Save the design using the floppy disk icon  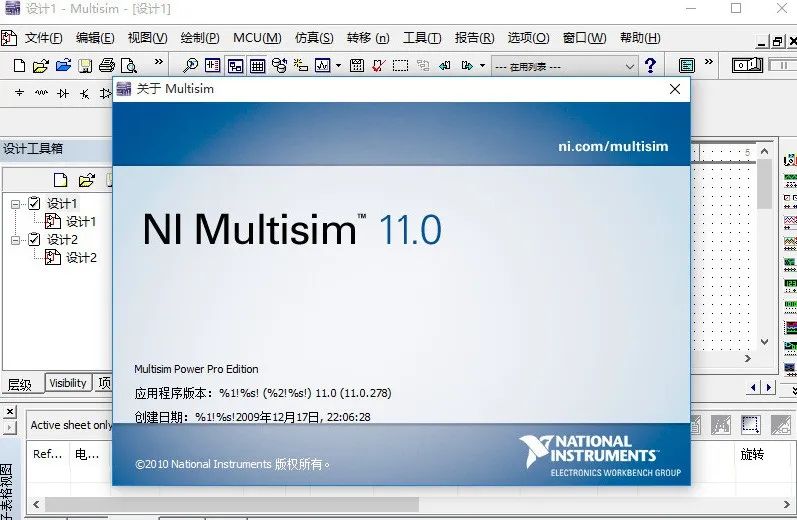pos(85,66)
